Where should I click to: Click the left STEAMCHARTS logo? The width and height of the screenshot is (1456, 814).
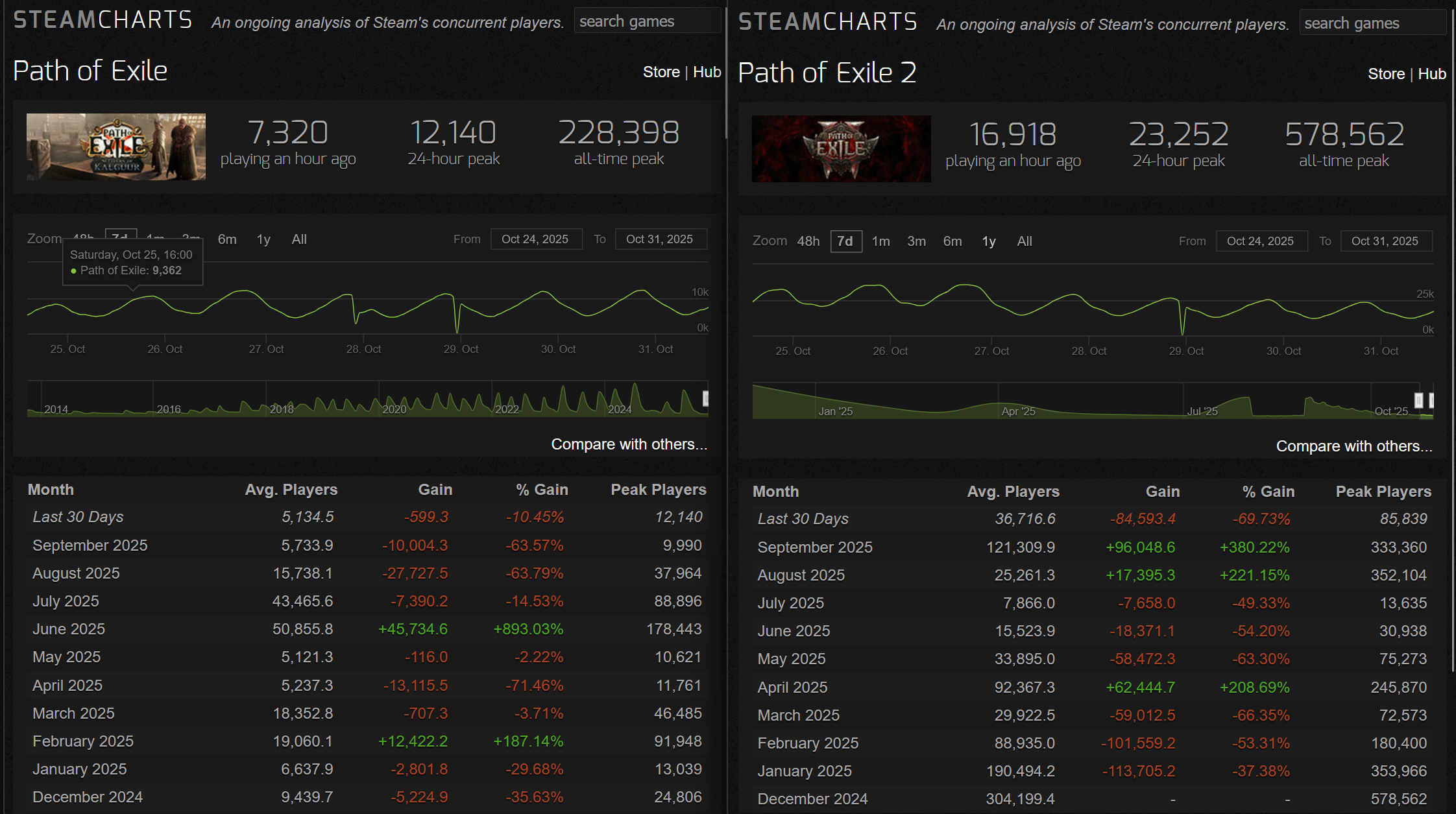(103, 20)
